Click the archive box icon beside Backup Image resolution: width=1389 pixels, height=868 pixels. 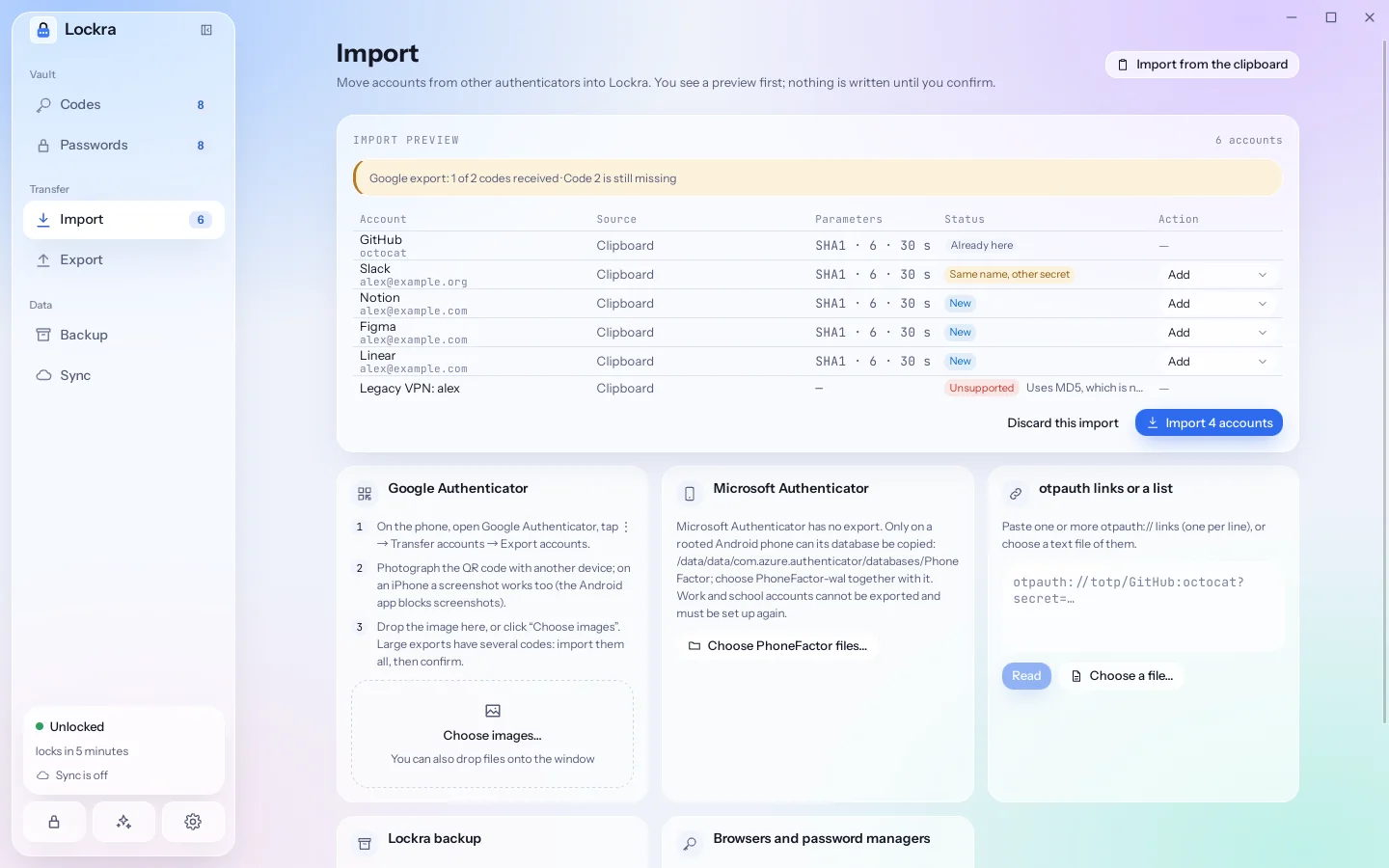tap(43, 336)
